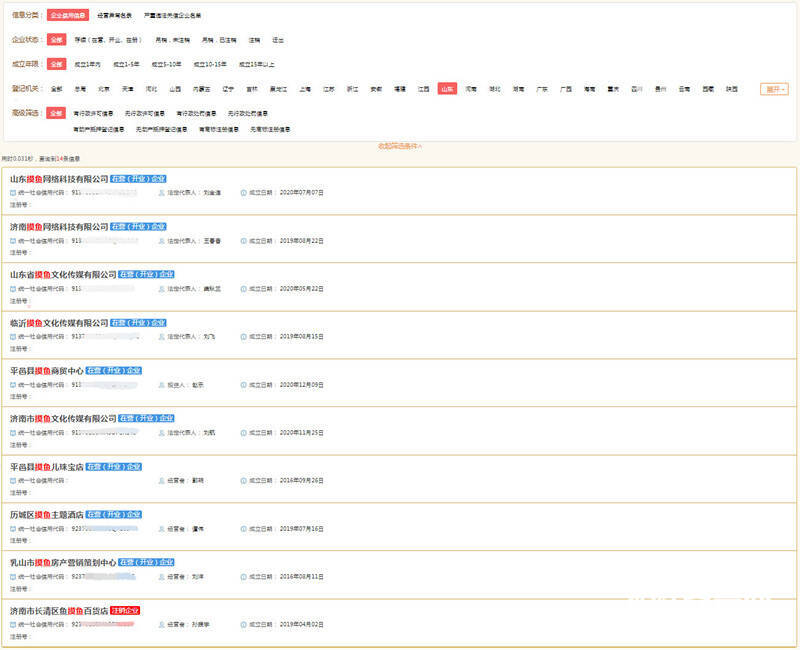Image resolution: width=800 pixels, height=650 pixels.
Task: Switch to 经营异常名录 information category
Action: (x=116, y=16)
